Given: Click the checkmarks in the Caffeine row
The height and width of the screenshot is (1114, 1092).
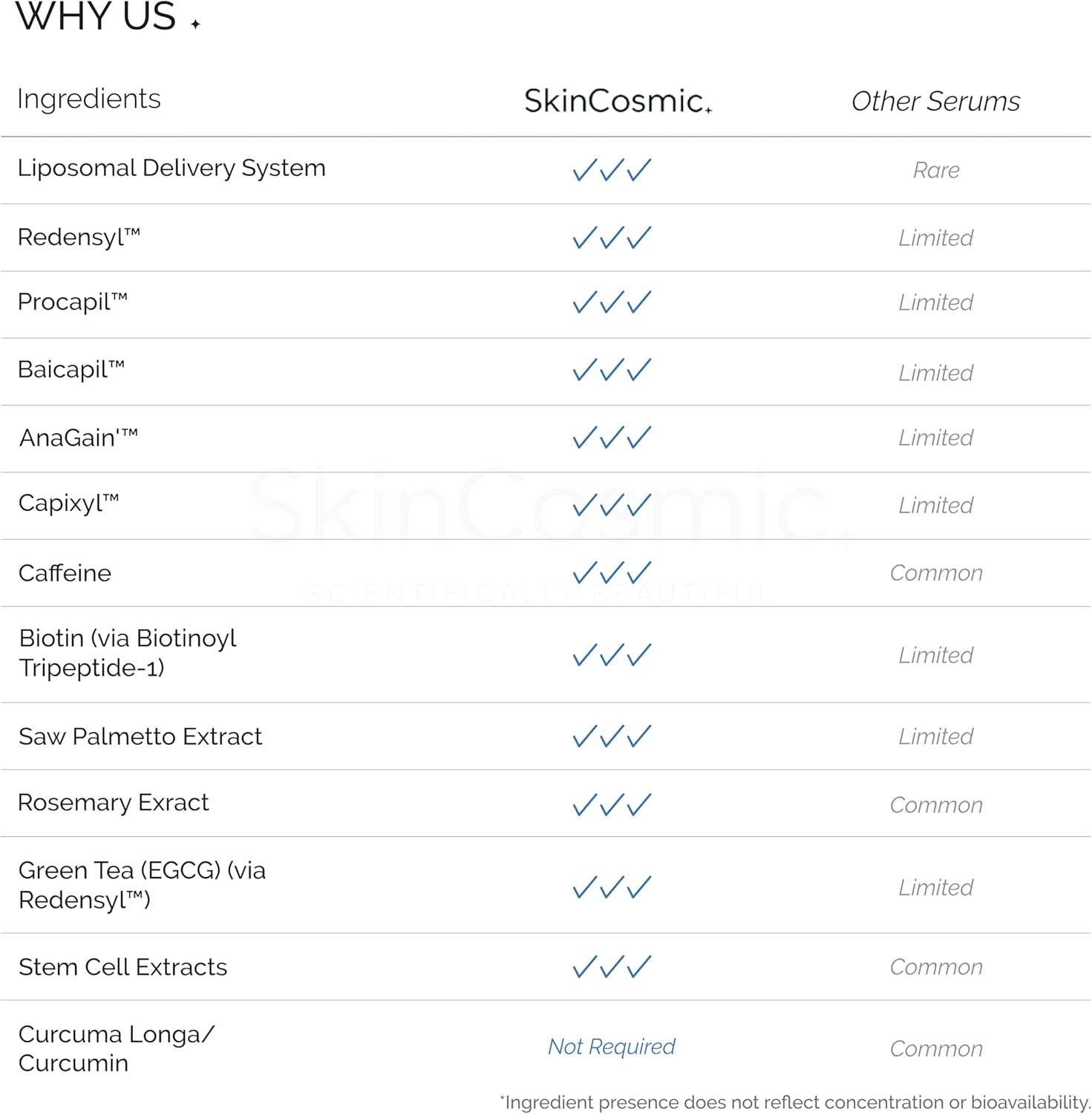Looking at the screenshot, I should [612, 573].
